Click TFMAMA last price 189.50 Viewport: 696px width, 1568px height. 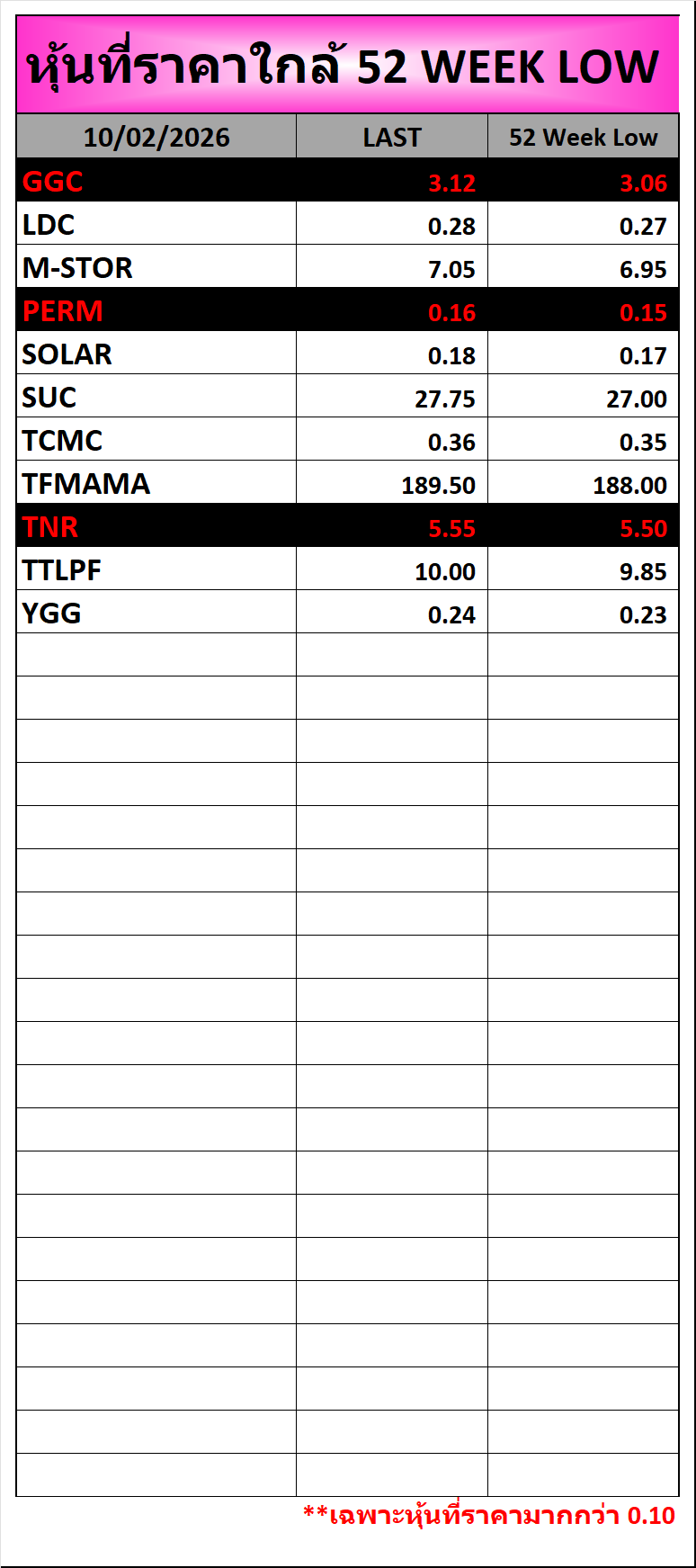[x=438, y=486]
